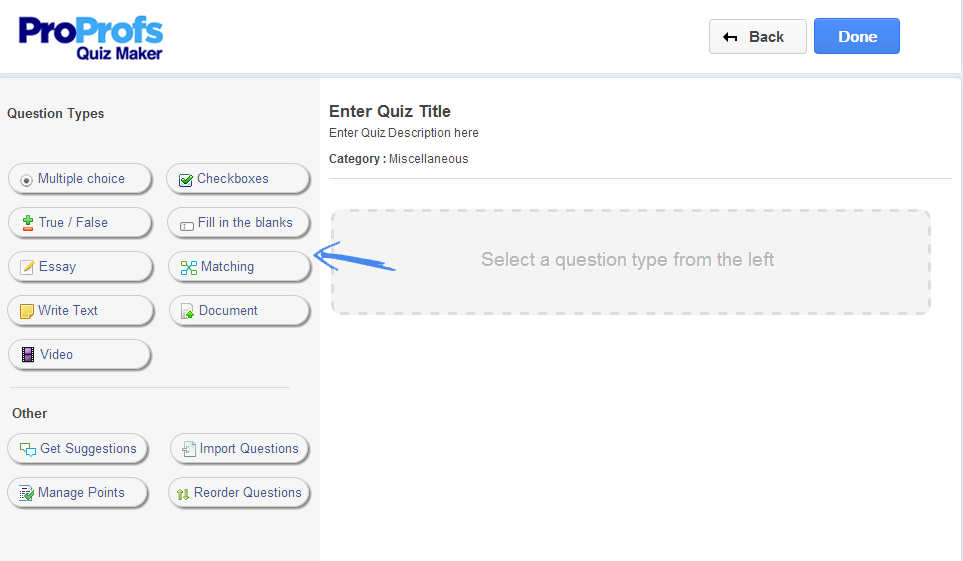Edit the Enter Quiz Title text
The width and height of the screenshot is (963, 561).
390,111
